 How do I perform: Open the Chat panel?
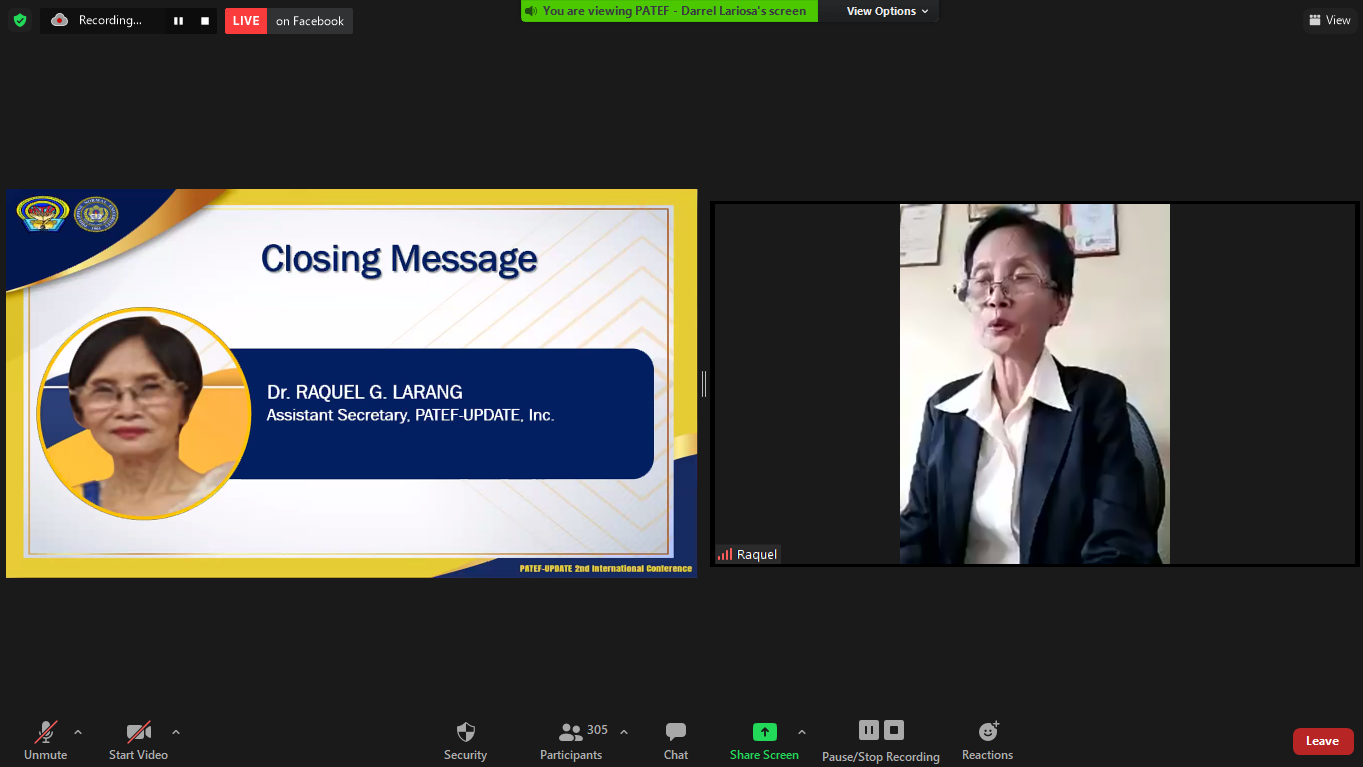click(676, 739)
